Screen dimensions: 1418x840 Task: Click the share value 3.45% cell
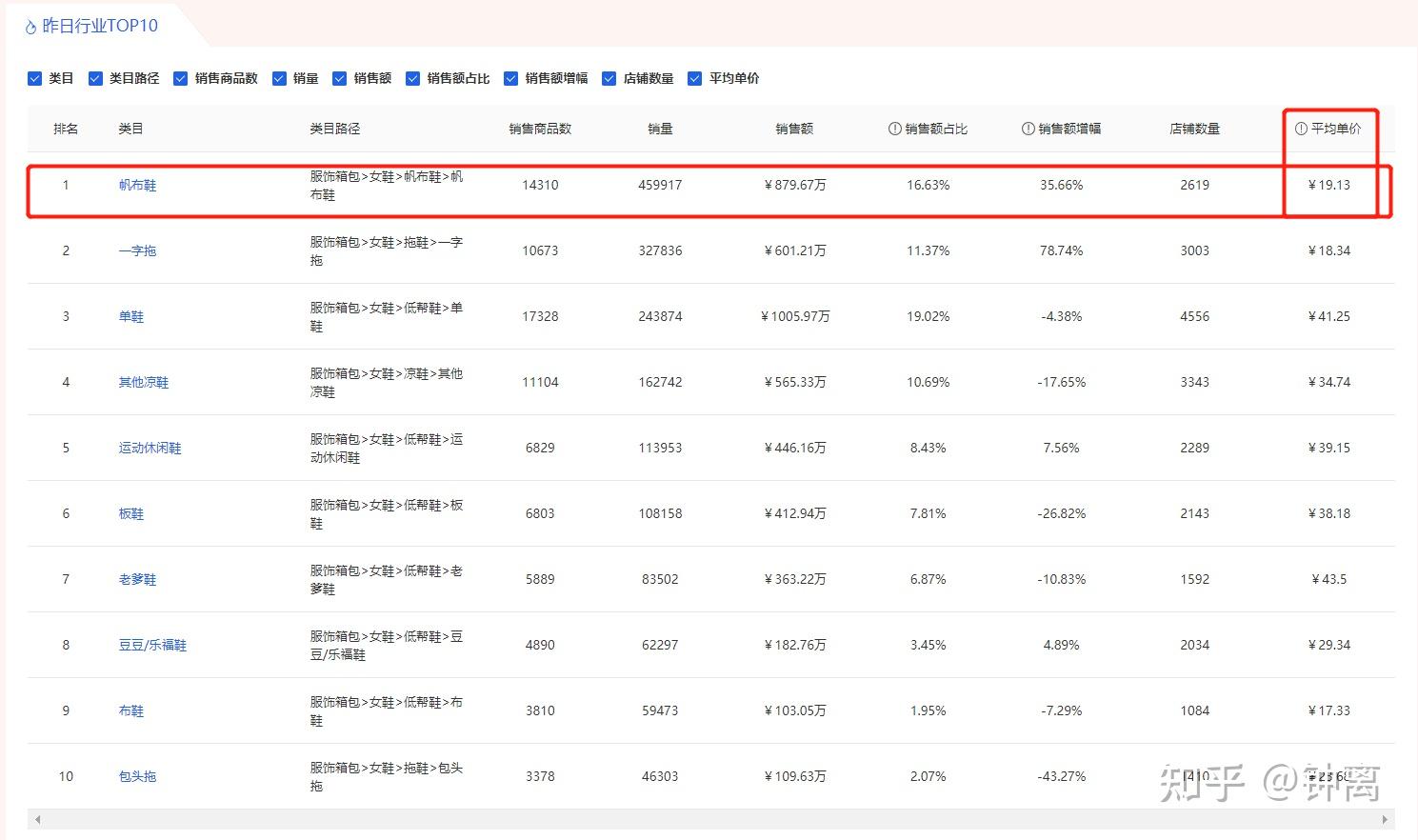tap(929, 645)
